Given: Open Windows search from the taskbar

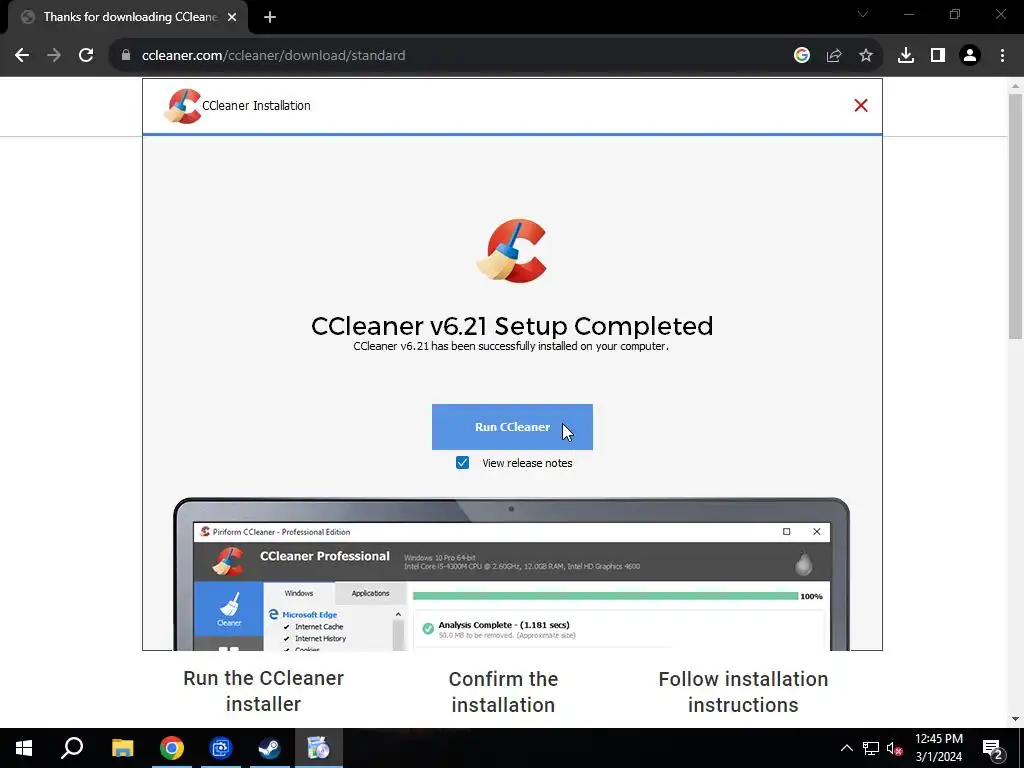Looking at the screenshot, I should pos(72,748).
